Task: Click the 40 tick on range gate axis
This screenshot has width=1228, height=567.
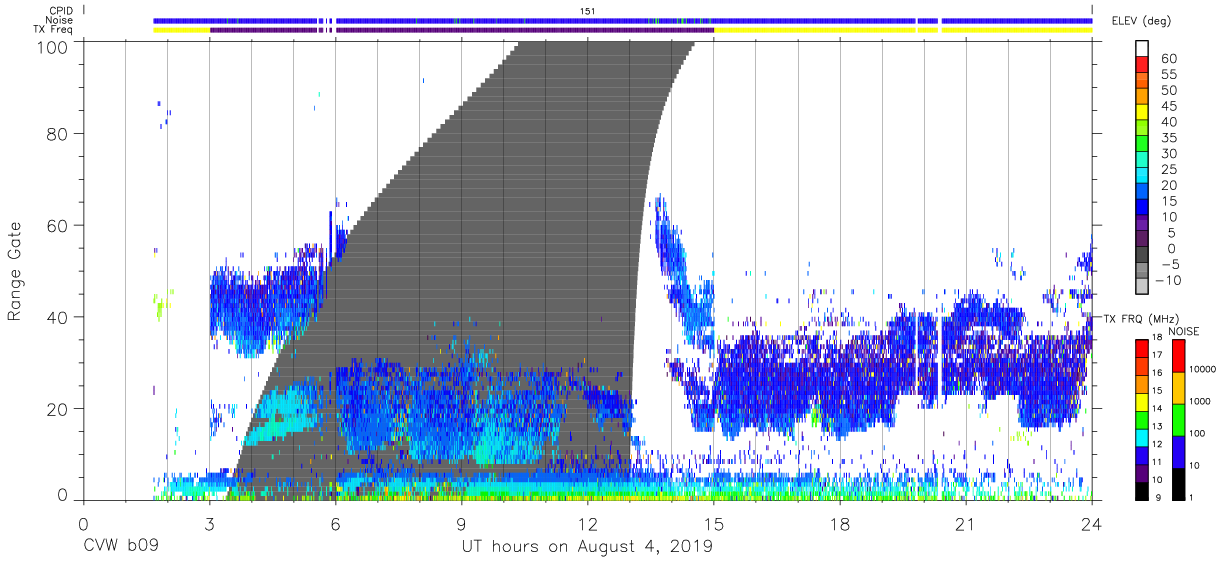Action: (x=56, y=317)
